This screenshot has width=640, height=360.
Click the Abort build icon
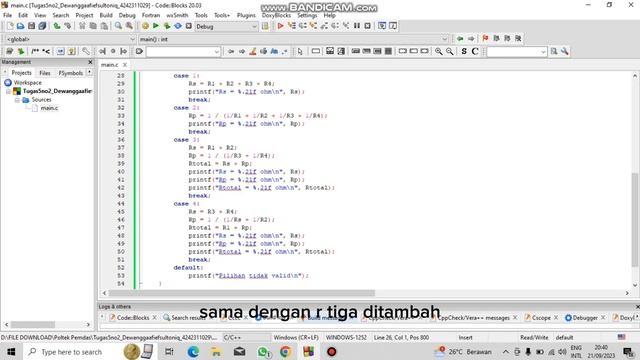coord(189,26)
